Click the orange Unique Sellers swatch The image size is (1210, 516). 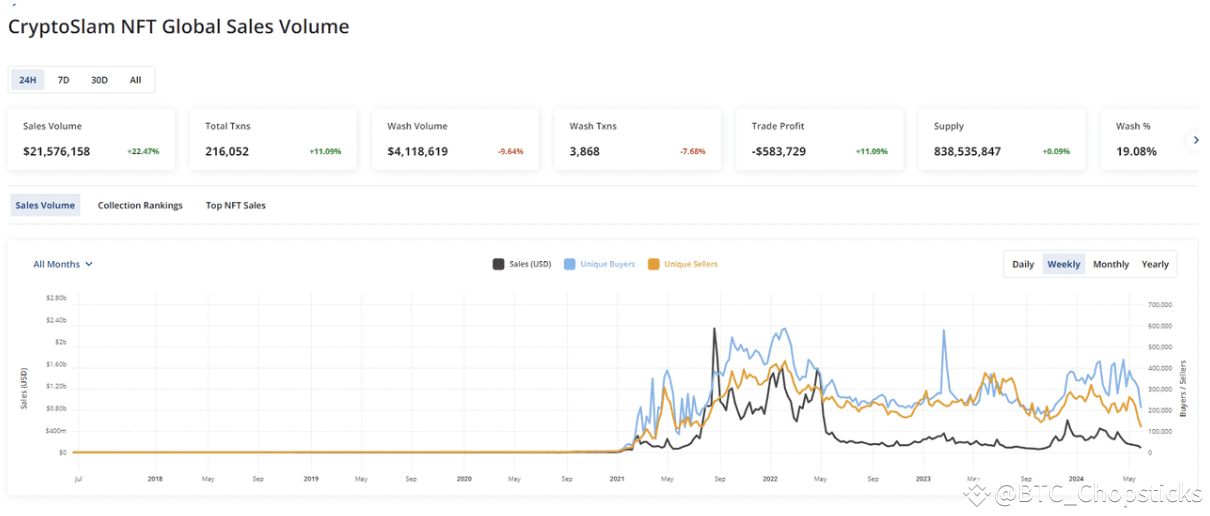[654, 264]
